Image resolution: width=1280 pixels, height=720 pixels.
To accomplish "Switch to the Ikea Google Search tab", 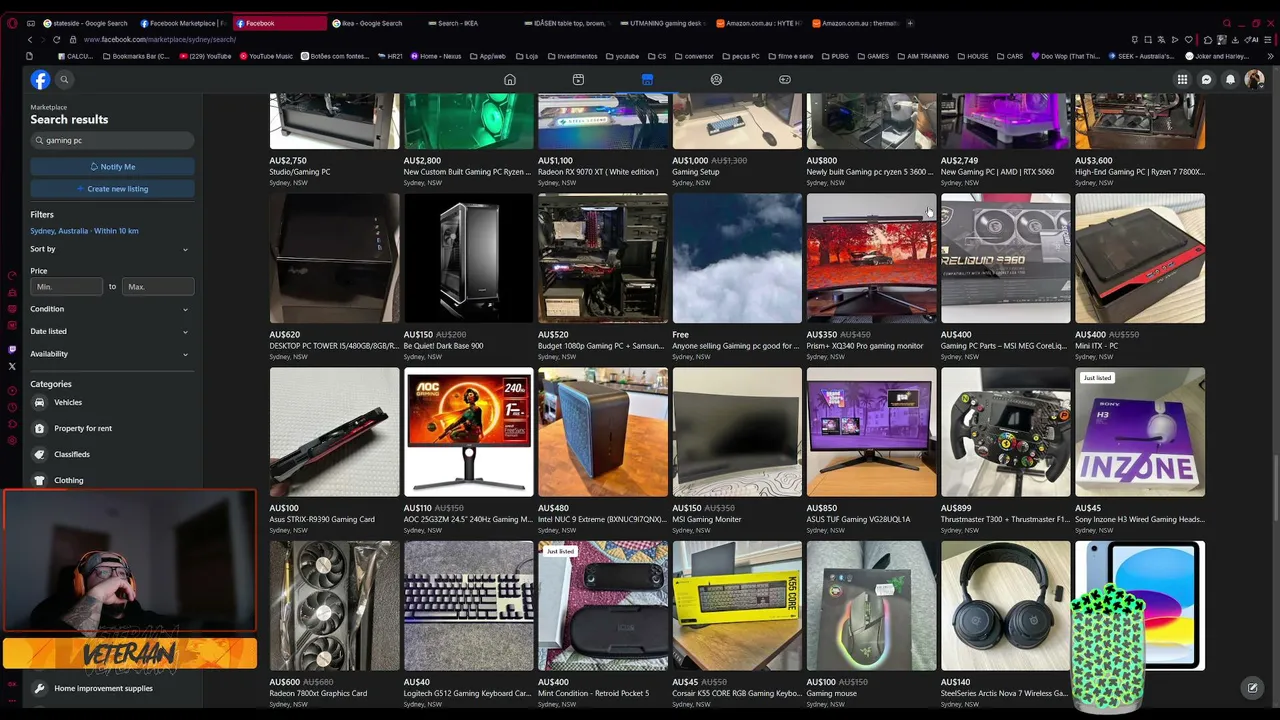I will click(372, 23).
